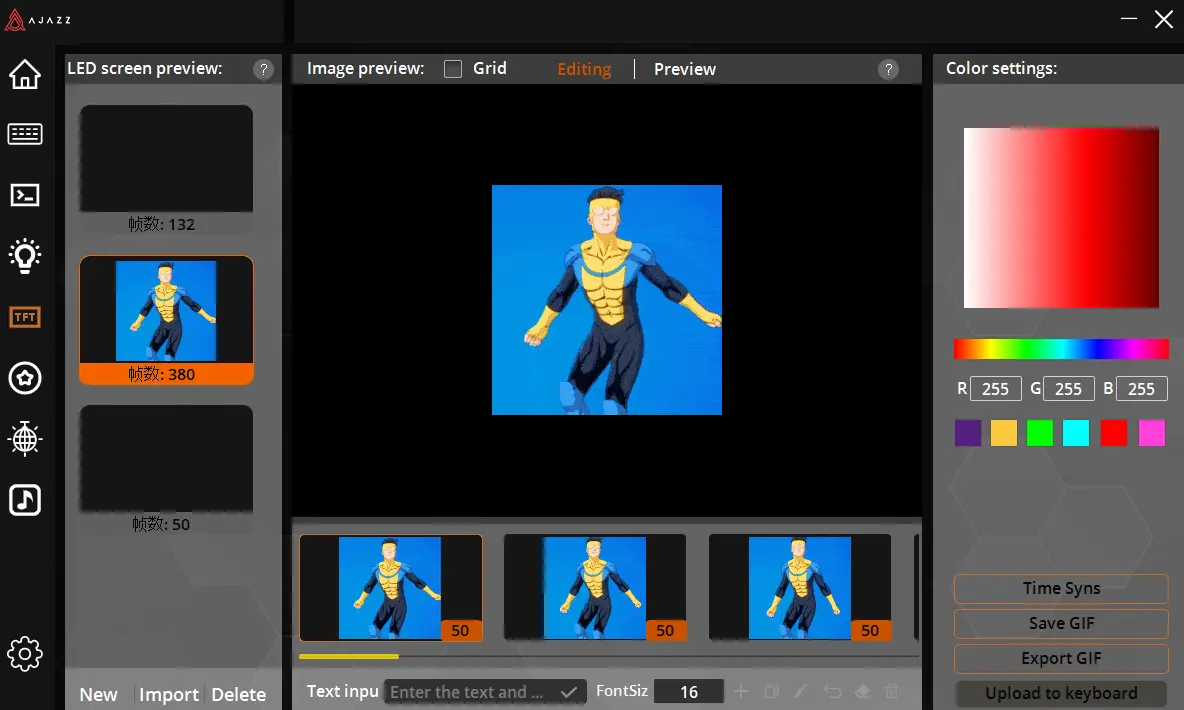Select the second frame thumbnail in timeline
The image size is (1184, 710).
[595, 588]
